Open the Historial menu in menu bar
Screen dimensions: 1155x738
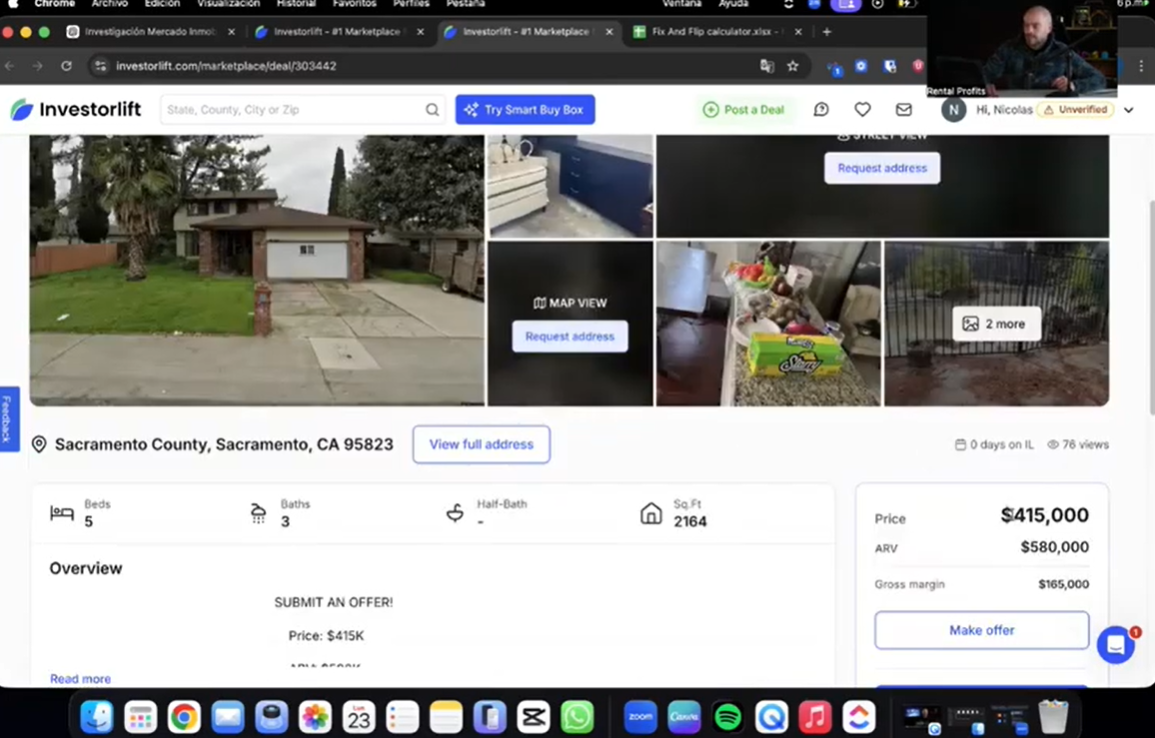pos(296,4)
